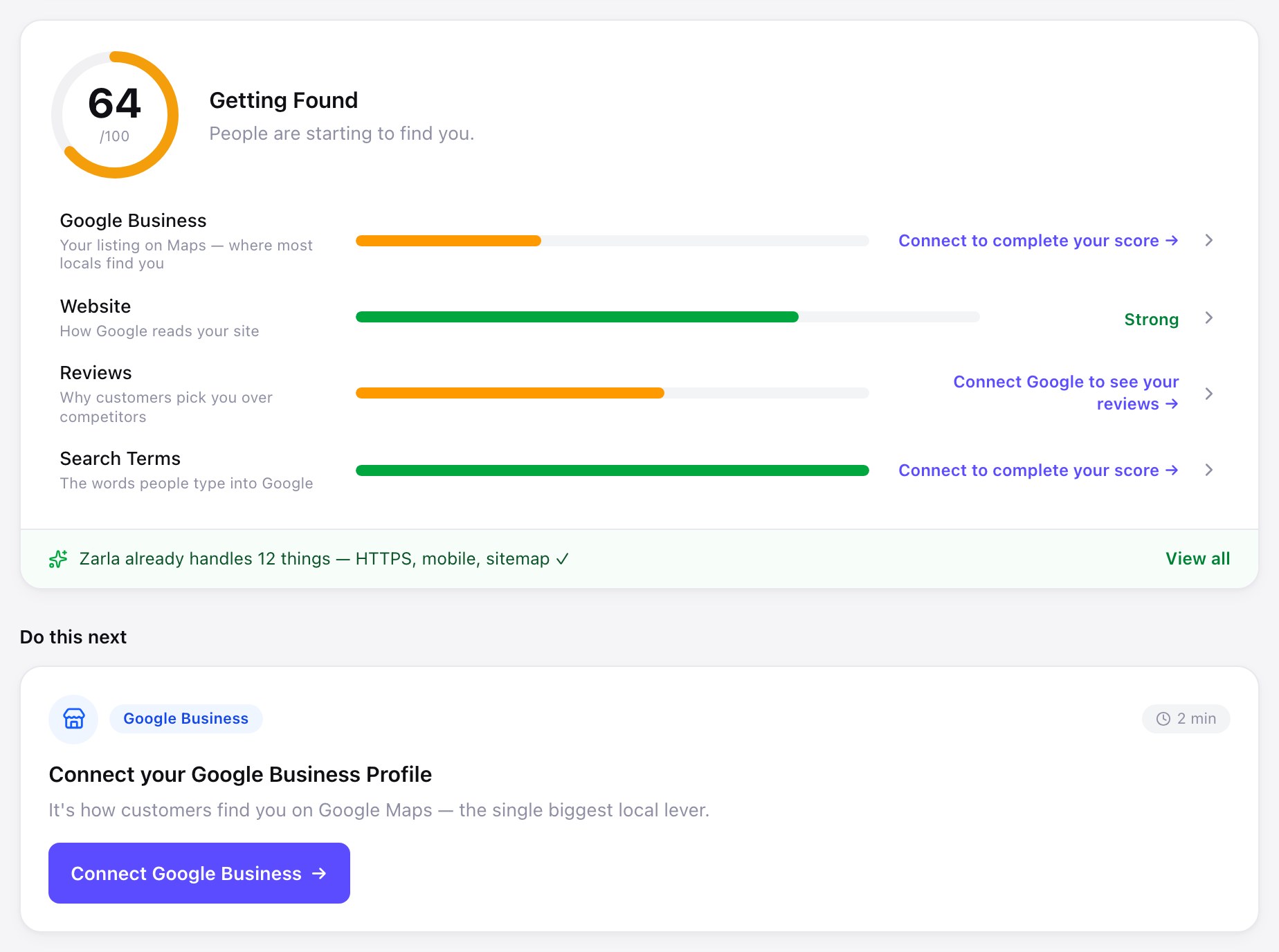This screenshot has width=1279, height=952.
Task: Click the Website progress bar
Action: click(x=667, y=317)
